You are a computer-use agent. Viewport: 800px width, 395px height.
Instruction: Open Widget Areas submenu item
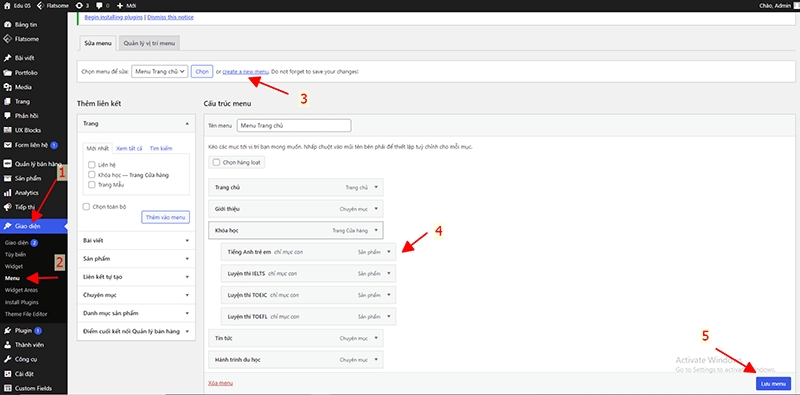click(21, 290)
